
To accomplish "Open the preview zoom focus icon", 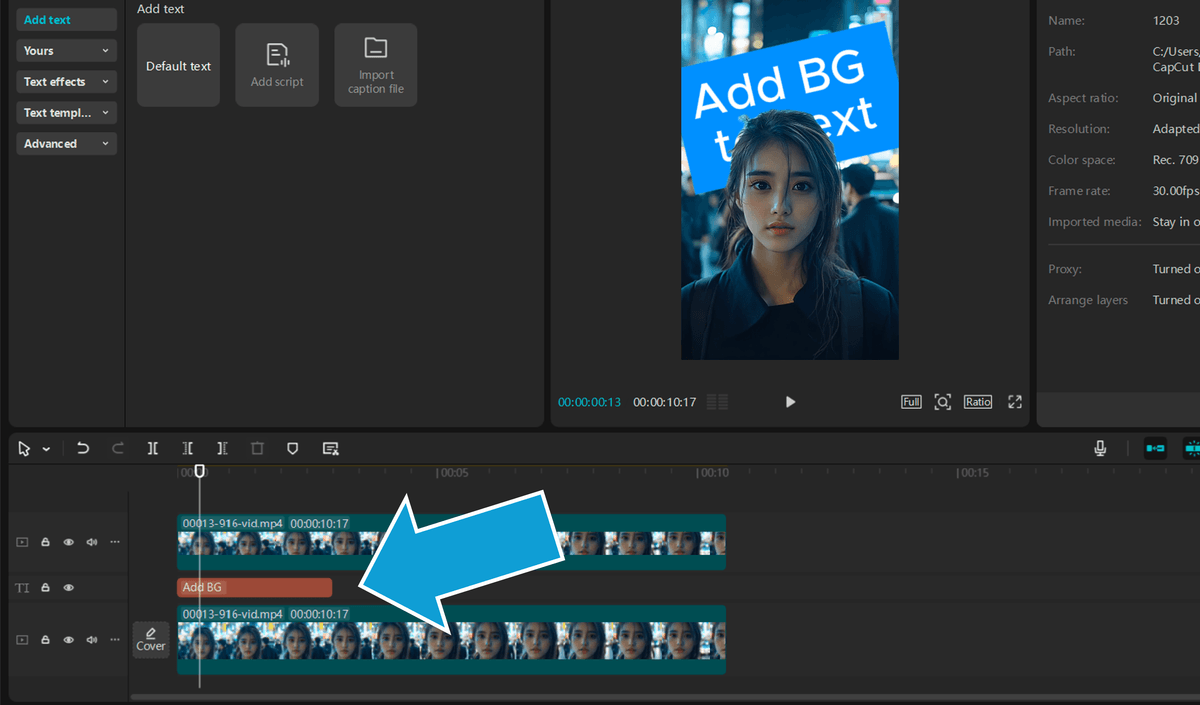I will click(942, 402).
